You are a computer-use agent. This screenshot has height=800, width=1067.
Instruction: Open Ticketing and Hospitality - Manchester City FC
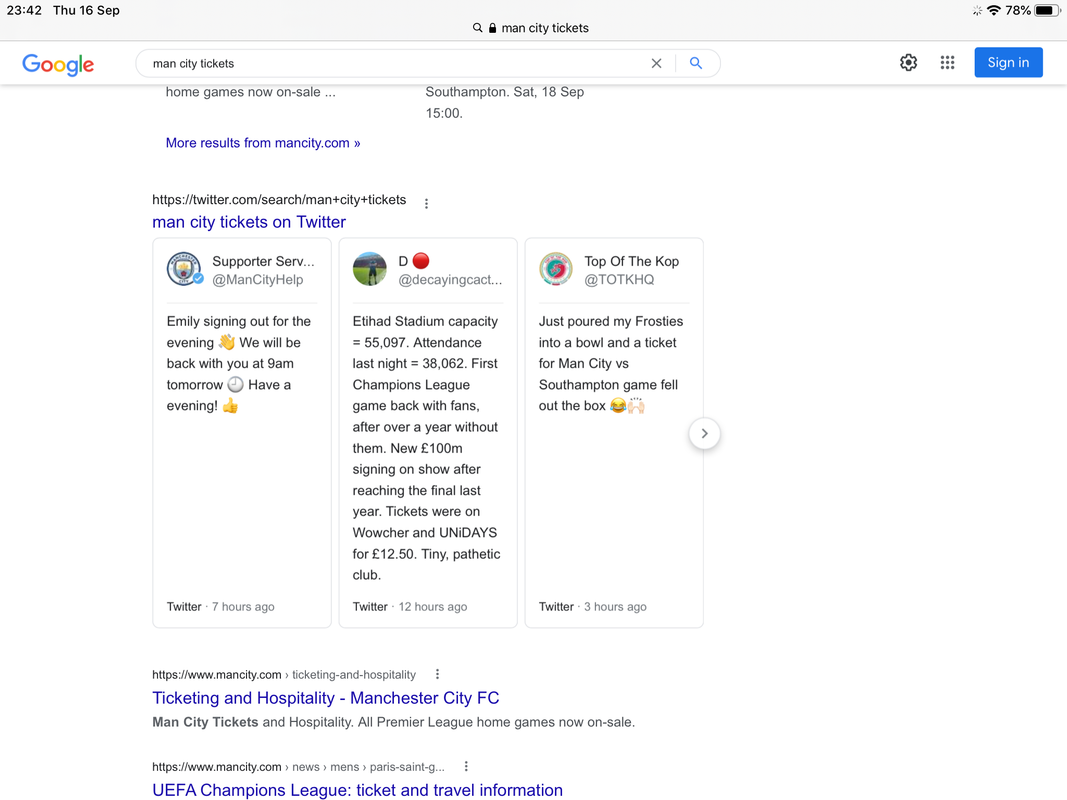click(325, 698)
